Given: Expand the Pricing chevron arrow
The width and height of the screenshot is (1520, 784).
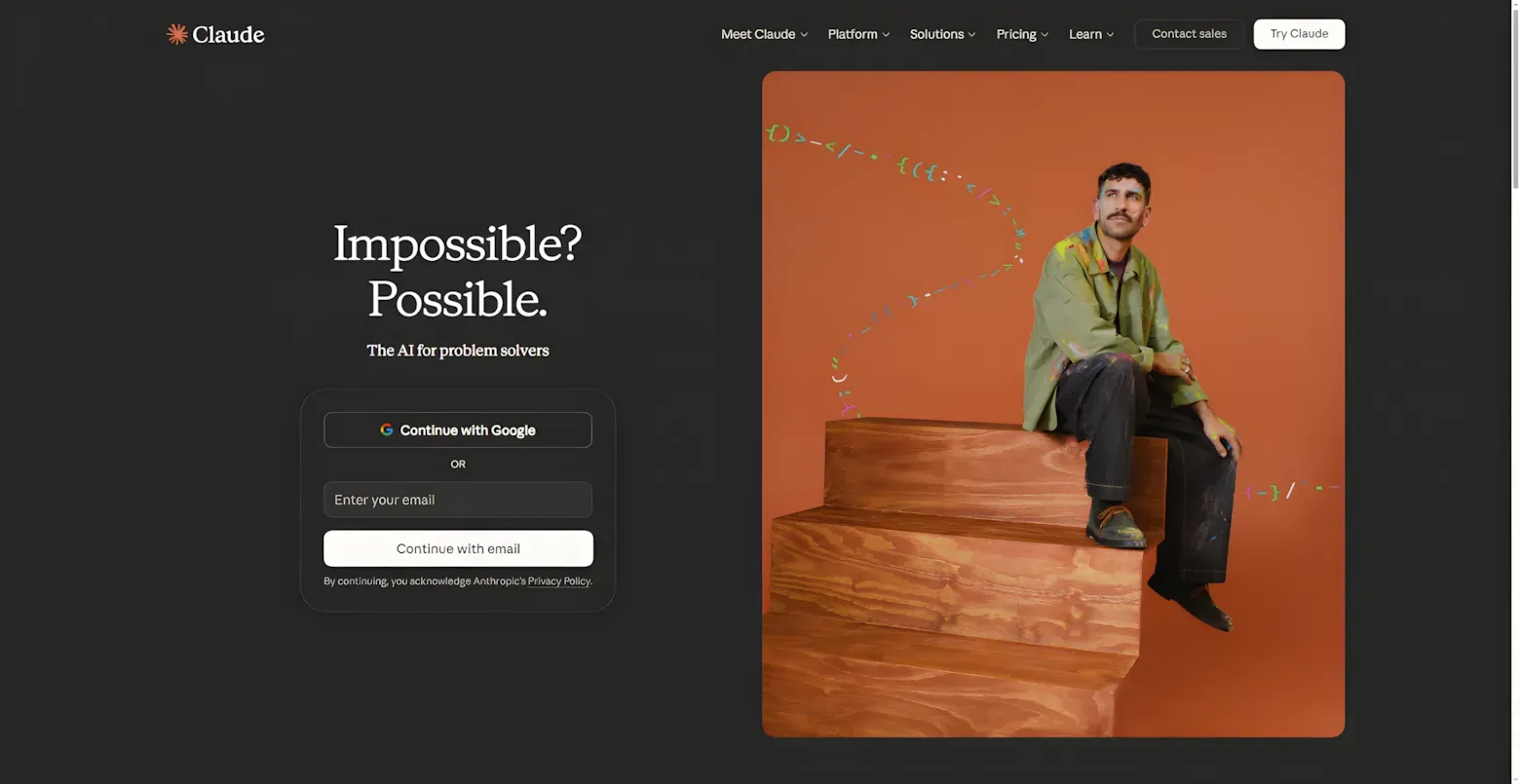Looking at the screenshot, I should (x=1045, y=35).
